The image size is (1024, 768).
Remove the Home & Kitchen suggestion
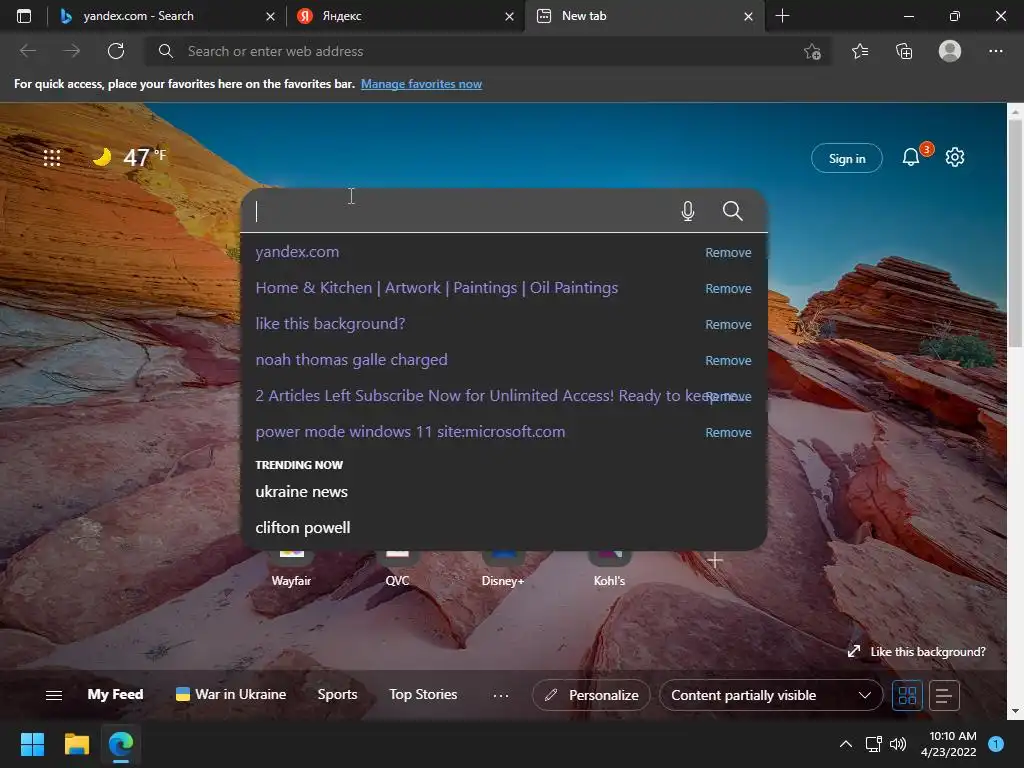tap(728, 289)
